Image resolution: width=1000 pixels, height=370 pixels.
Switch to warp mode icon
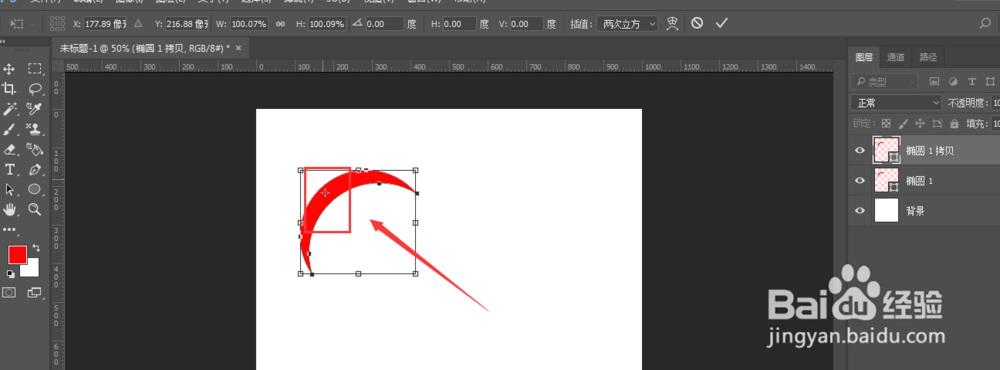pos(672,24)
